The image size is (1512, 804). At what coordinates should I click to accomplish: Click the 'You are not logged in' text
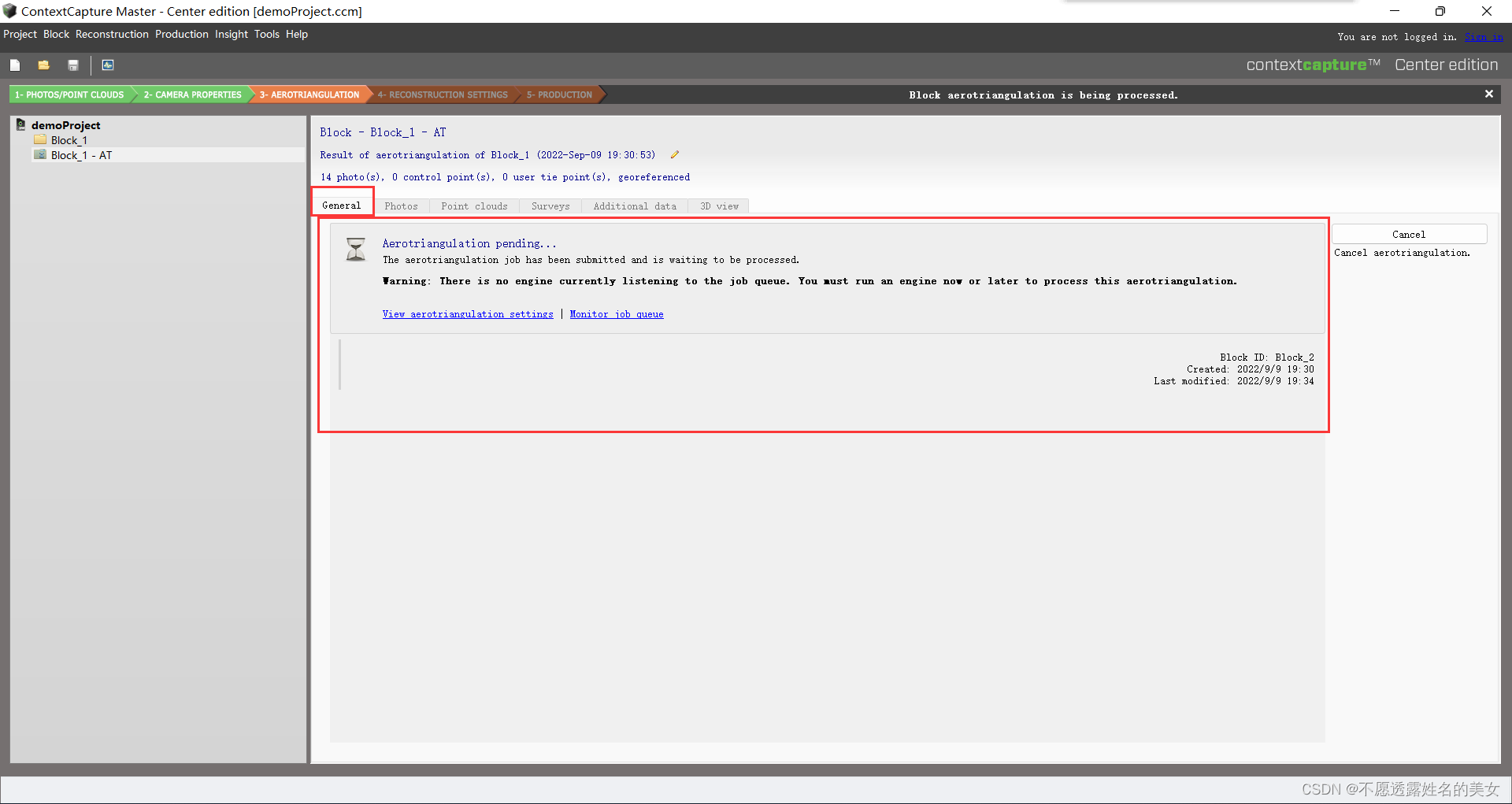(1397, 37)
